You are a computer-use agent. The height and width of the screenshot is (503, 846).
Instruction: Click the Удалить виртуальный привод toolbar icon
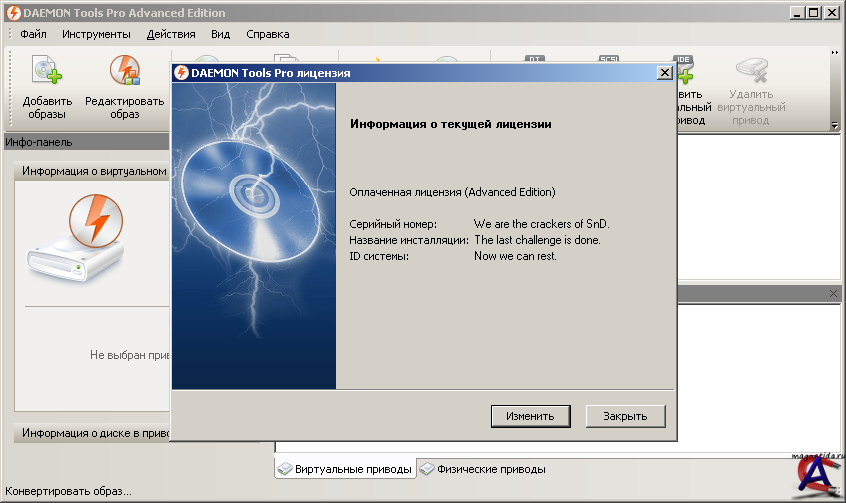(x=750, y=72)
